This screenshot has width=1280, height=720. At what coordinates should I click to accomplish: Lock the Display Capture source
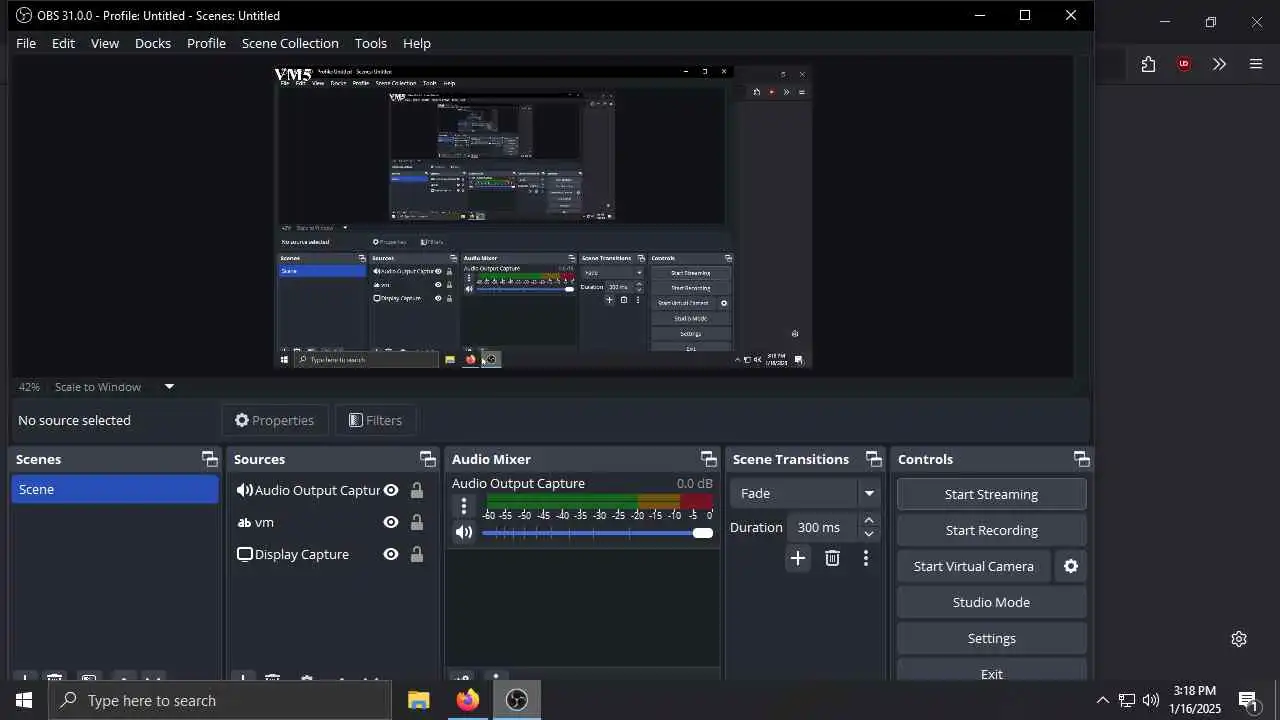[x=417, y=554]
